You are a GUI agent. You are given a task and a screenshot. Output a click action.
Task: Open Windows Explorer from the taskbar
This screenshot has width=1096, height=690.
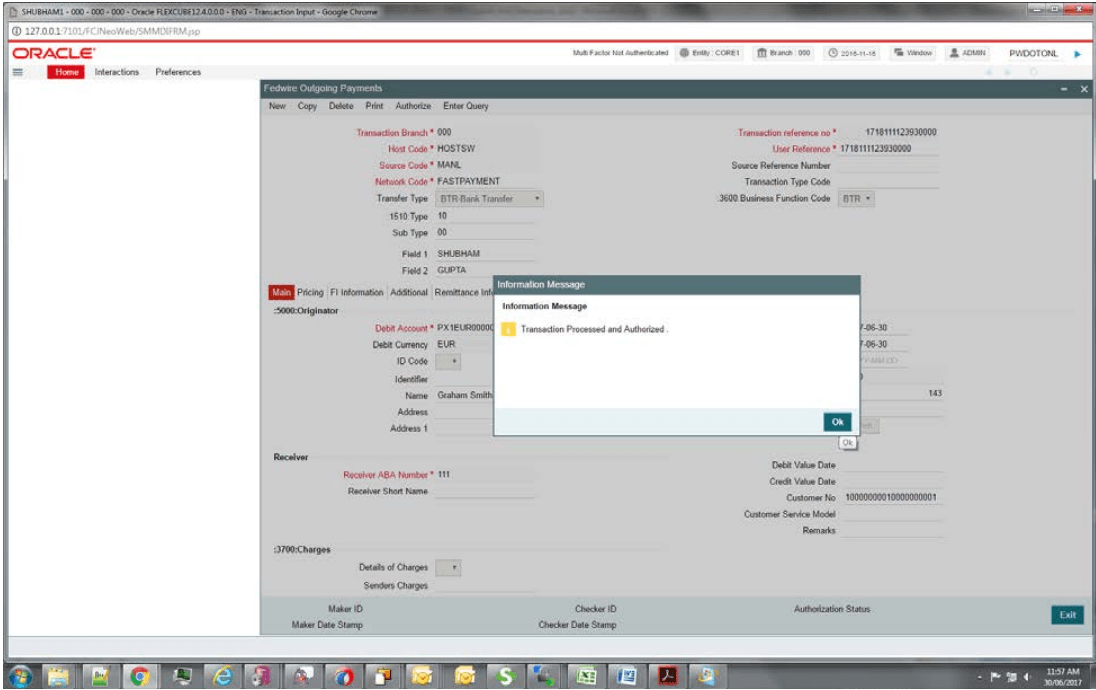click(58, 676)
